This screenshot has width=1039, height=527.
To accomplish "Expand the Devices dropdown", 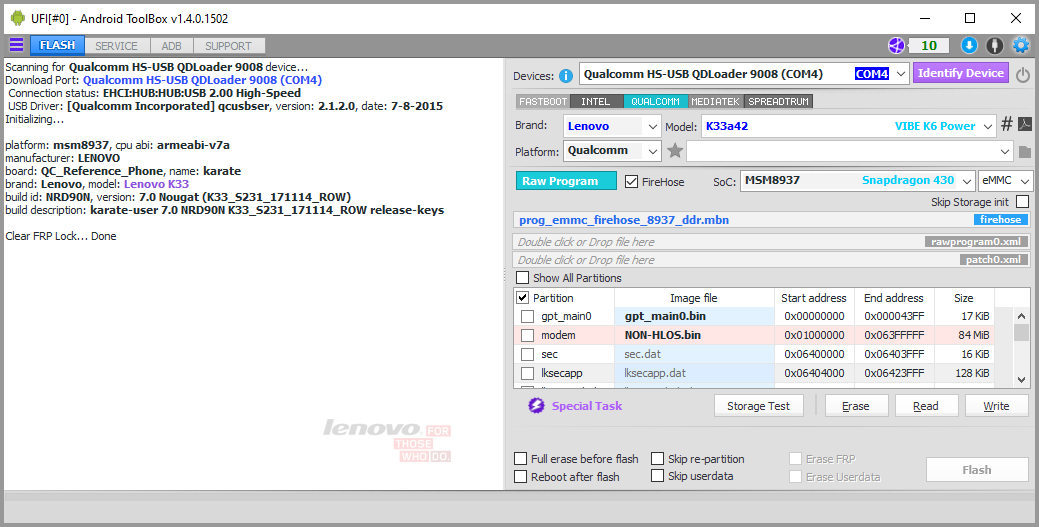I will pos(901,74).
